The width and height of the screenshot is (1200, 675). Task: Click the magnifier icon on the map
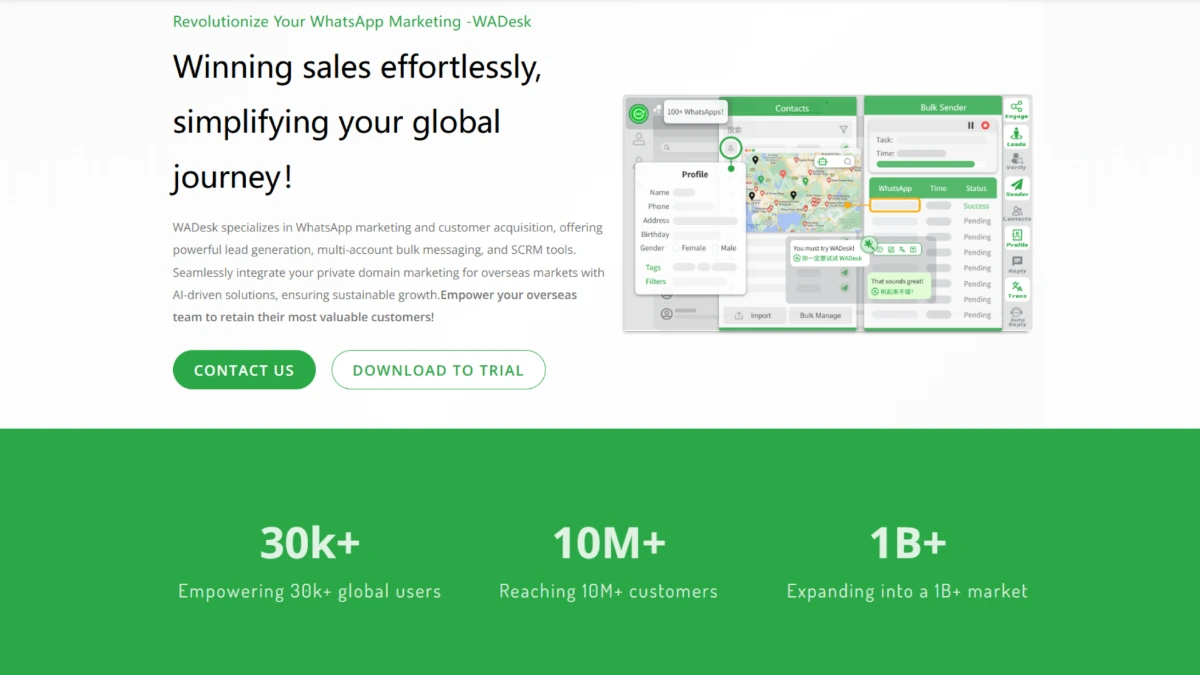tap(847, 161)
